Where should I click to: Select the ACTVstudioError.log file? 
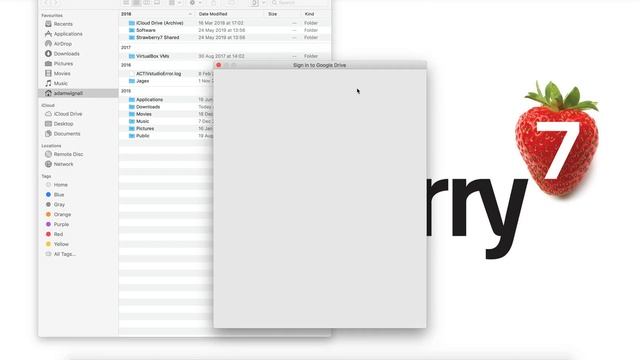coord(158,74)
